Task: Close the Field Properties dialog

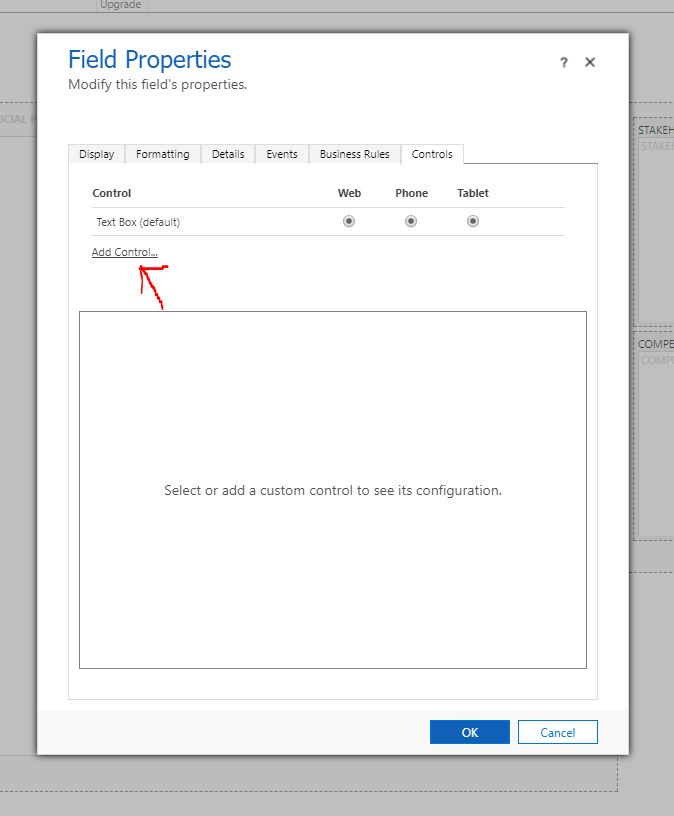Action: click(590, 62)
